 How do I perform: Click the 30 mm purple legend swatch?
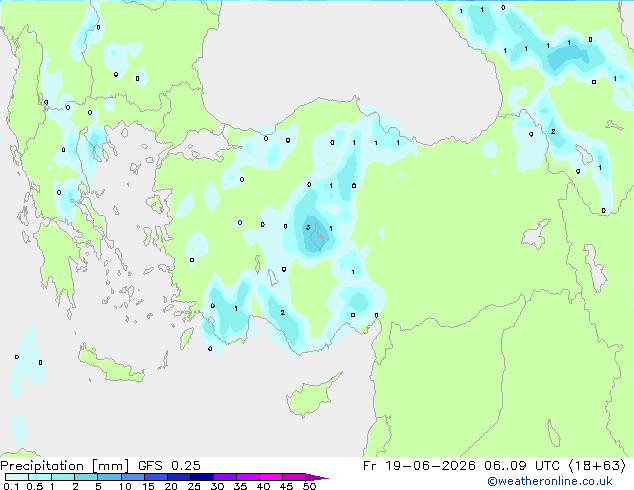click(225, 477)
